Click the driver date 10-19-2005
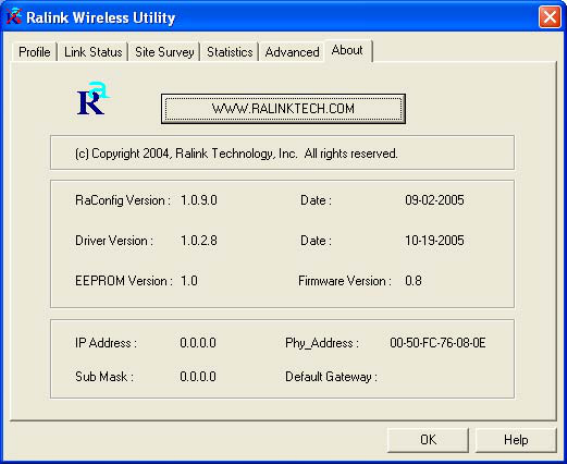The height and width of the screenshot is (464, 567). pos(434,240)
